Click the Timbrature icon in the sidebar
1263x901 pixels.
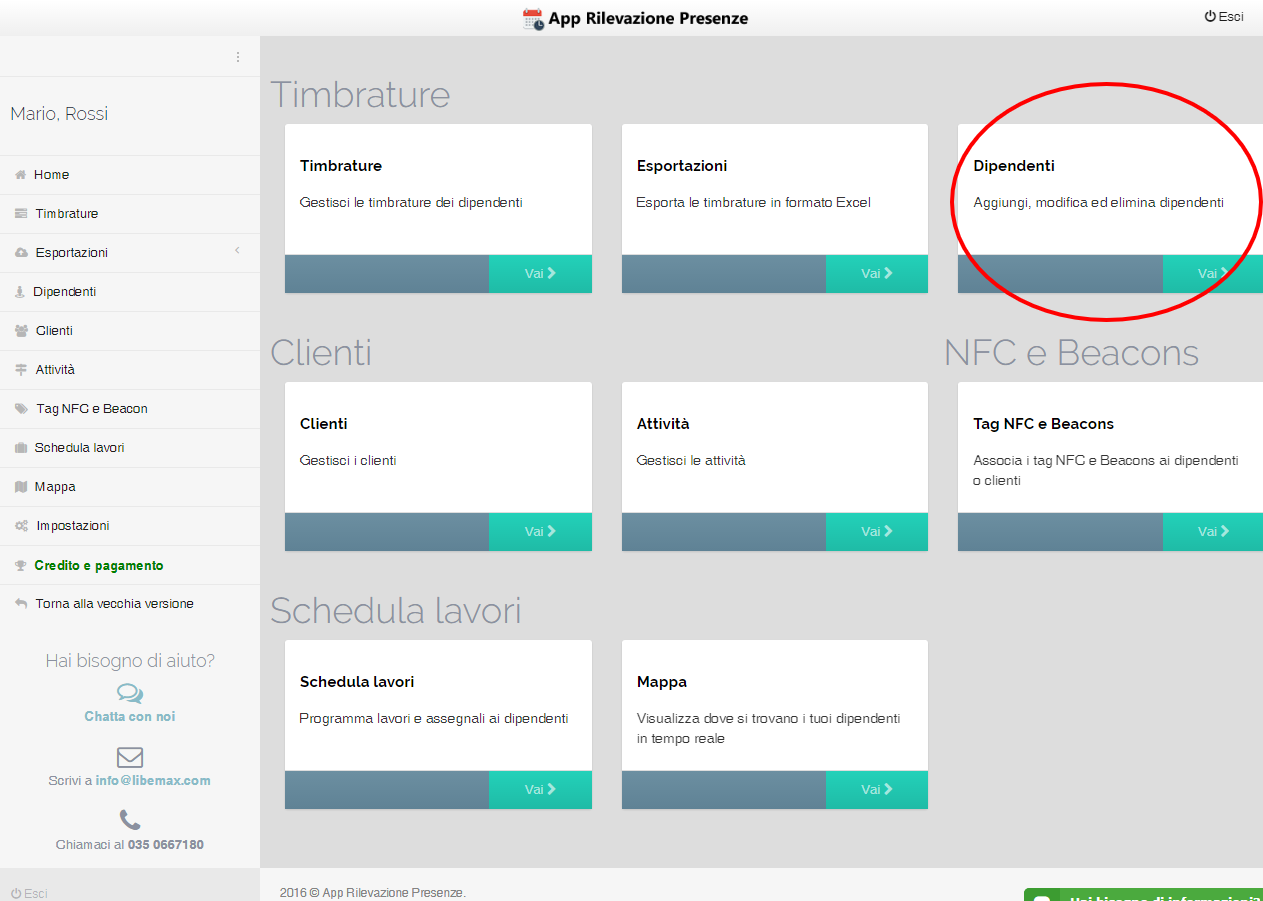point(21,214)
